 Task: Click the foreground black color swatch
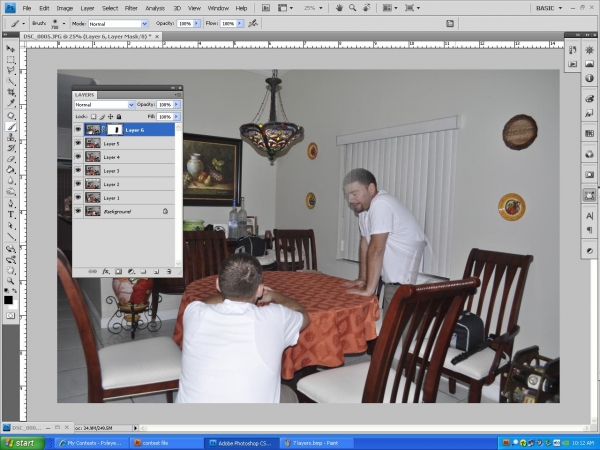(8, 300)
